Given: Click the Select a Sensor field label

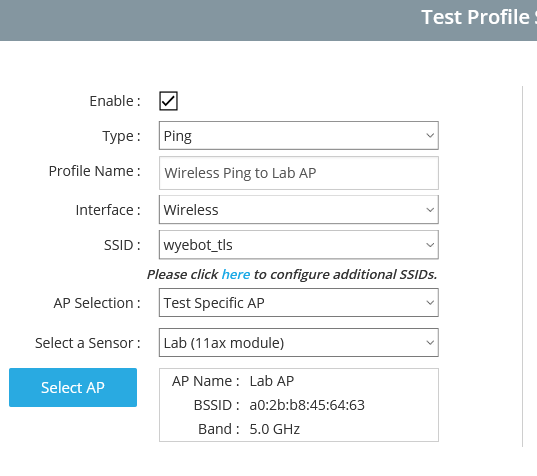Looking at the screenshot, I should pos(88,343).
